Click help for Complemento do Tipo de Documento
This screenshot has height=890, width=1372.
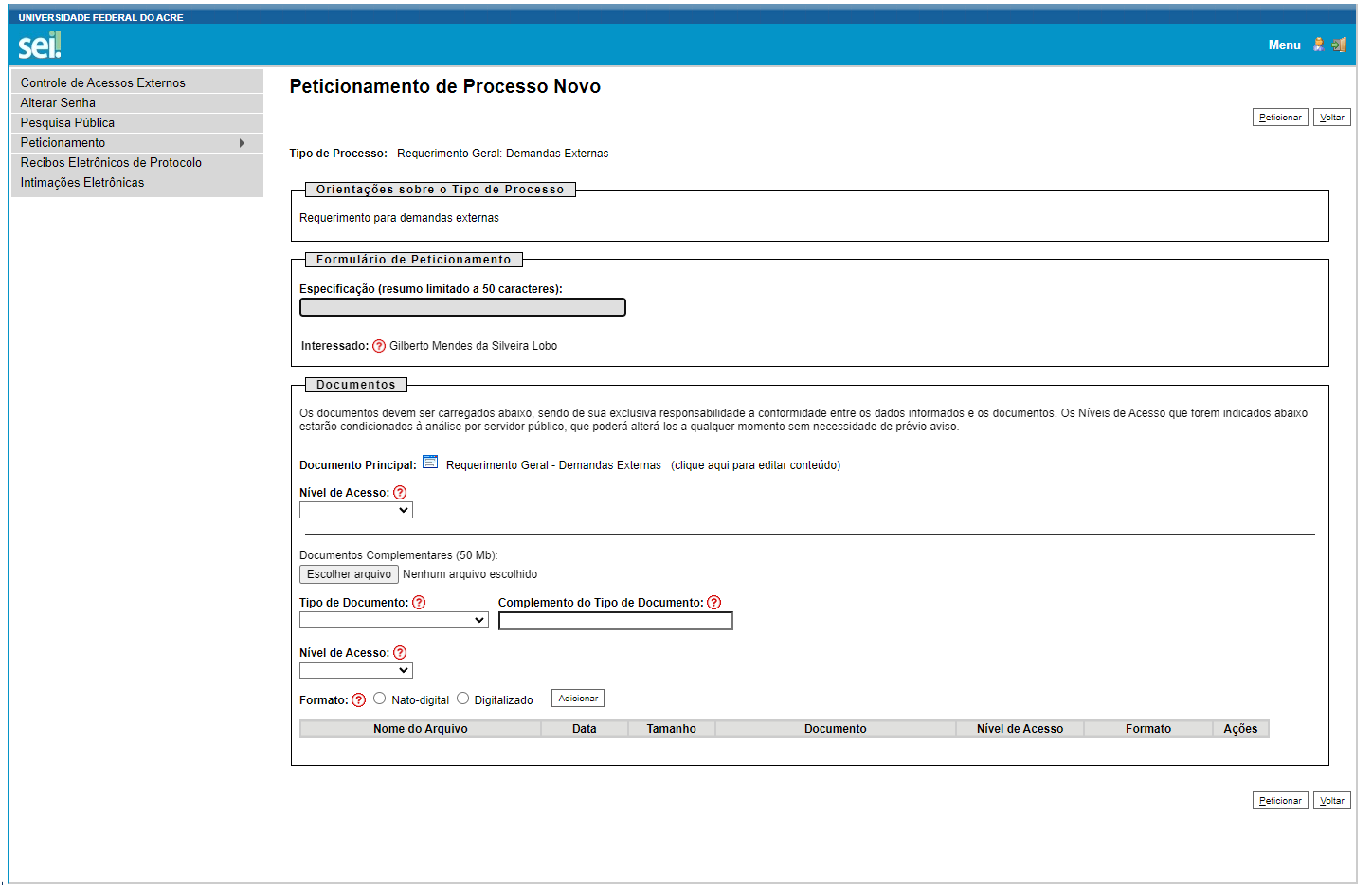tap(713, 602)
